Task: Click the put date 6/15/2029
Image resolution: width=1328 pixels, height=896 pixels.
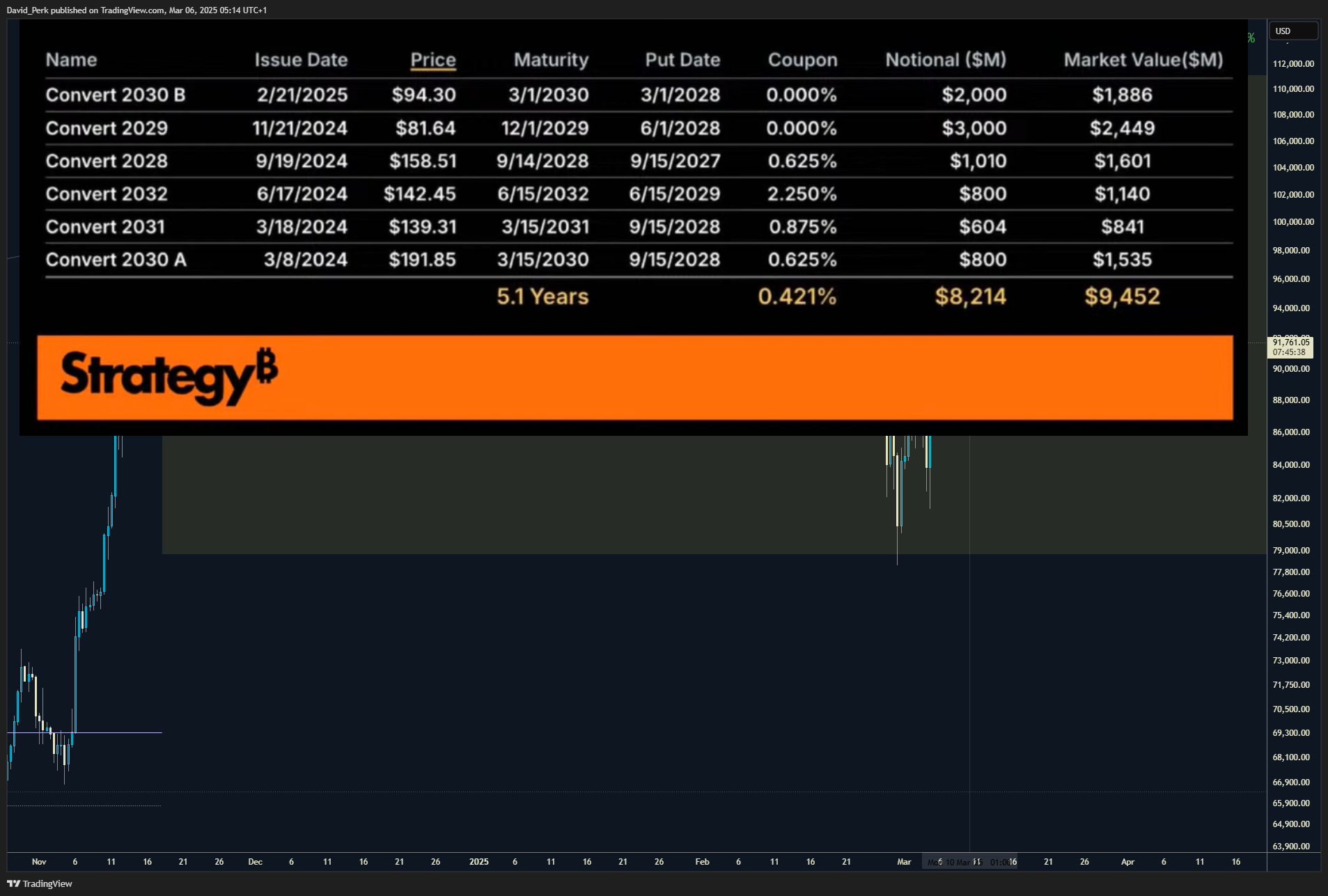Action: tap(675, 194)
